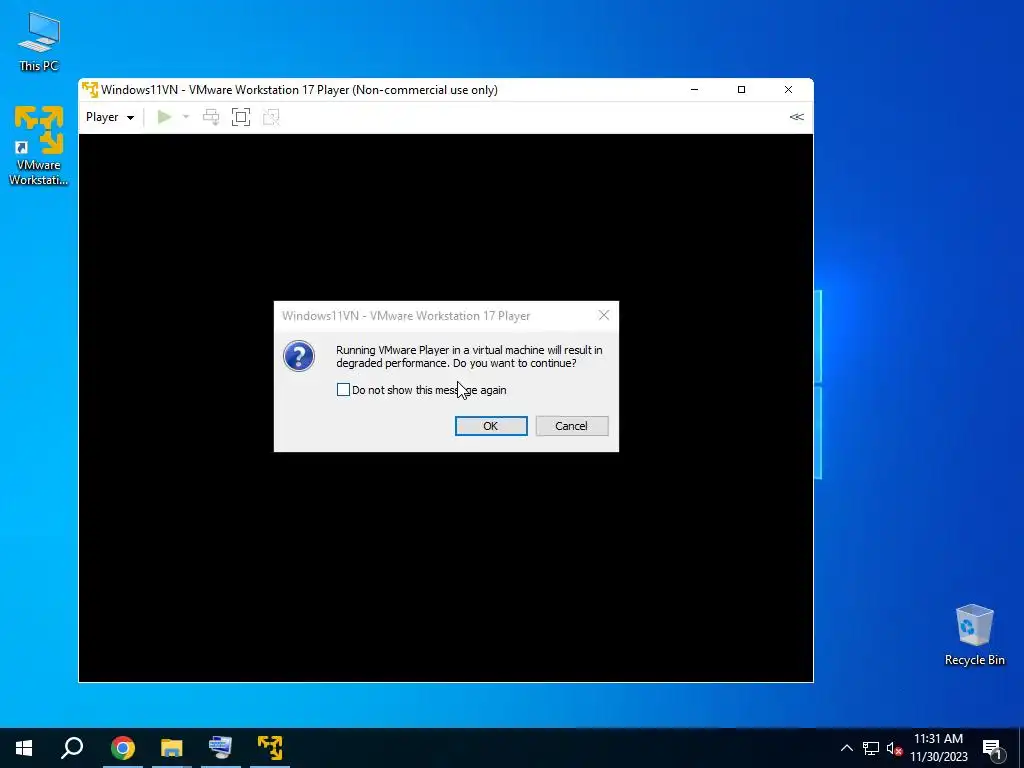Open File Explorer from taskbar

click(x=172, y=748)
